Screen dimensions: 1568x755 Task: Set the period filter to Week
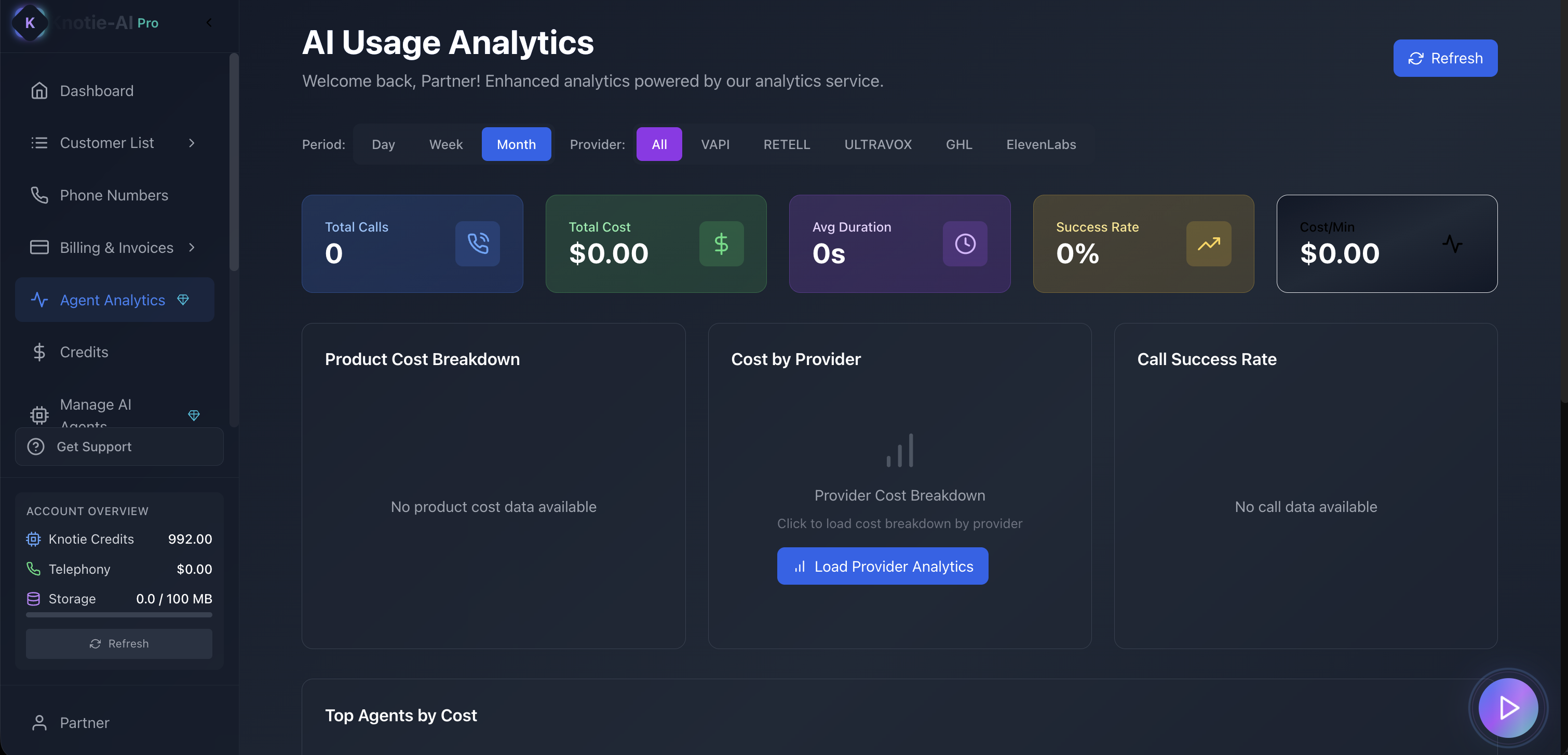pos(445,144)
